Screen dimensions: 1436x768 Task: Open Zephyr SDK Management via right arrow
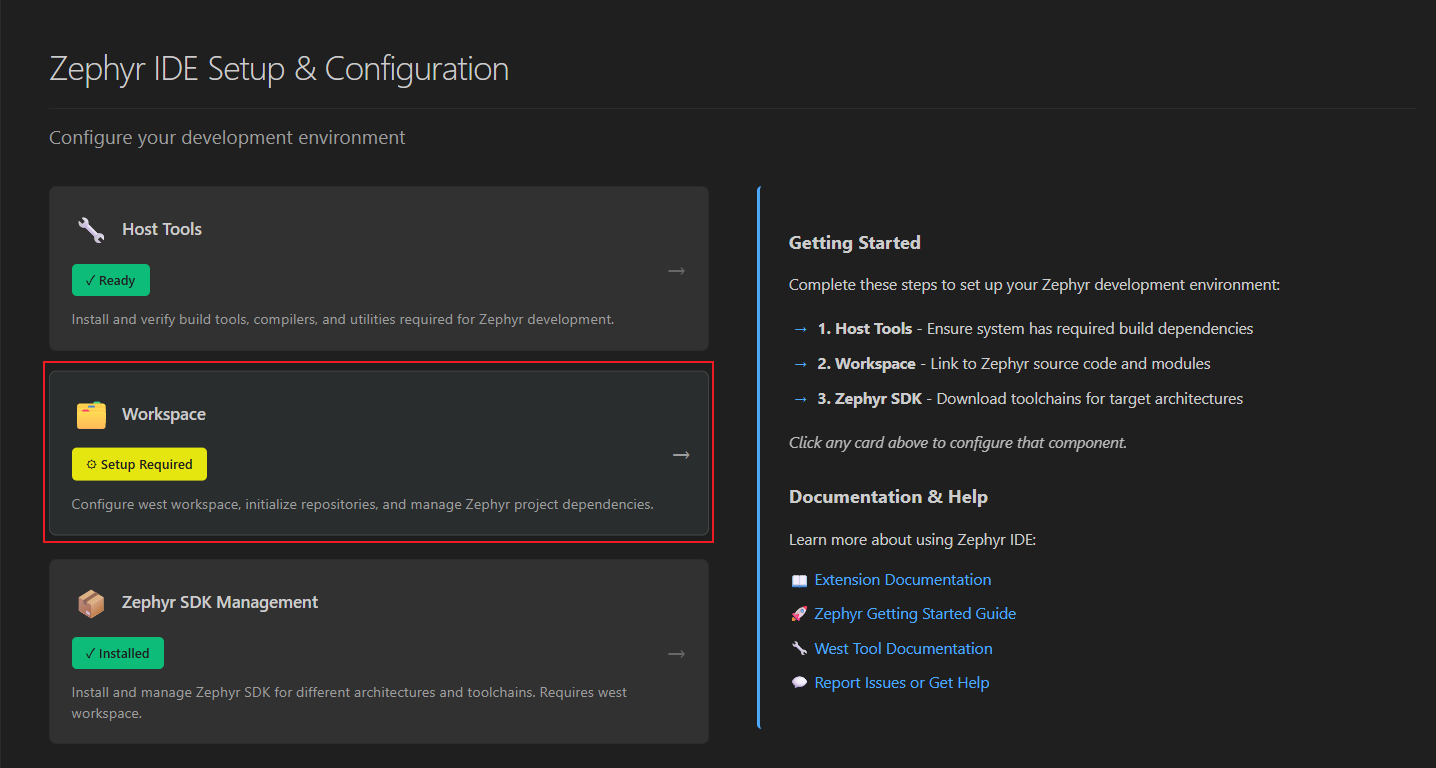[677, 654]
